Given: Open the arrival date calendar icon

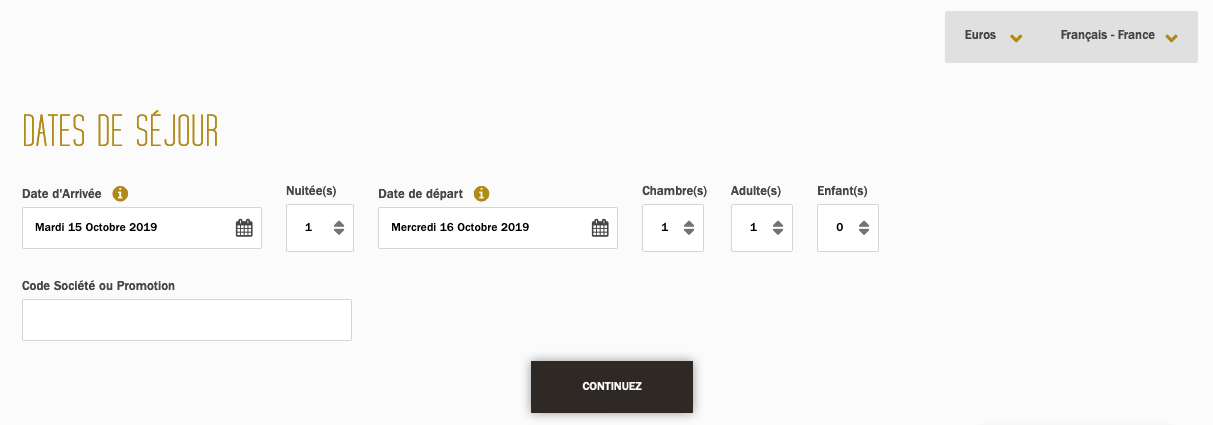Looking at the screenshot, I should [244, 228].
